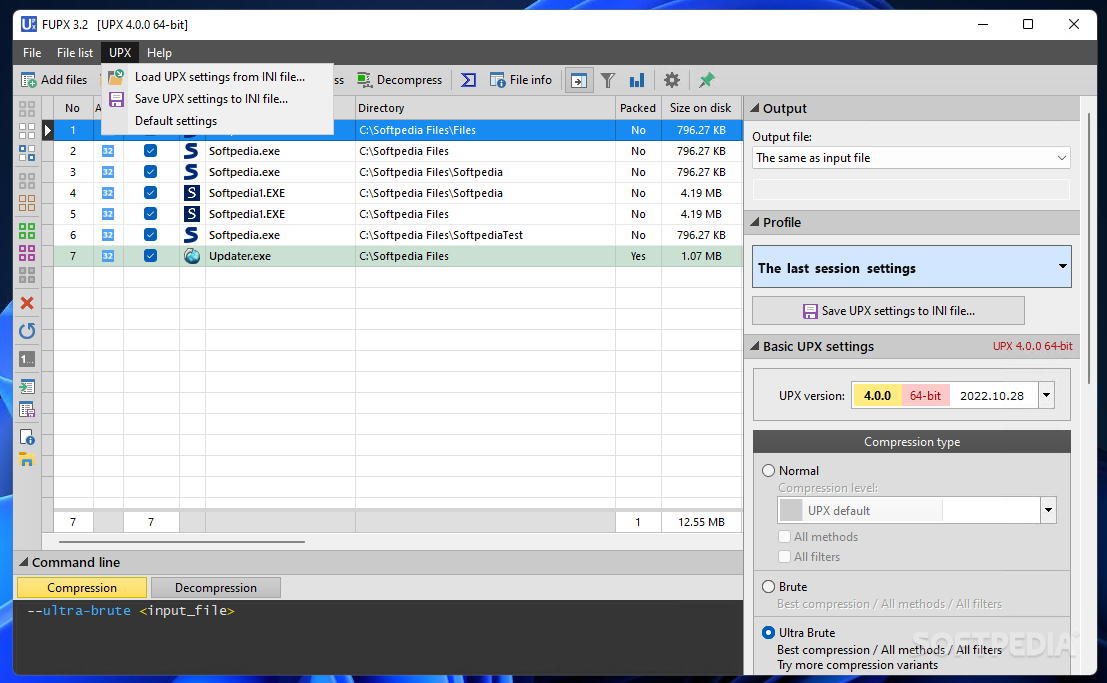Screen dimensions: 1107x683
Task: Select the Updater.exe file name in row 7
Action: (x=240, y=256)
